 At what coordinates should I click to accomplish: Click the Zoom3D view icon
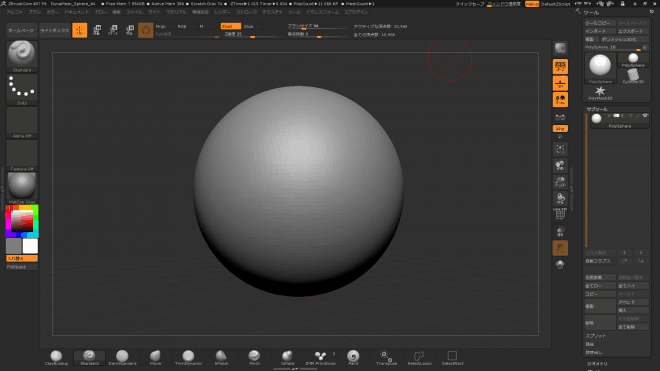point(560,182)
